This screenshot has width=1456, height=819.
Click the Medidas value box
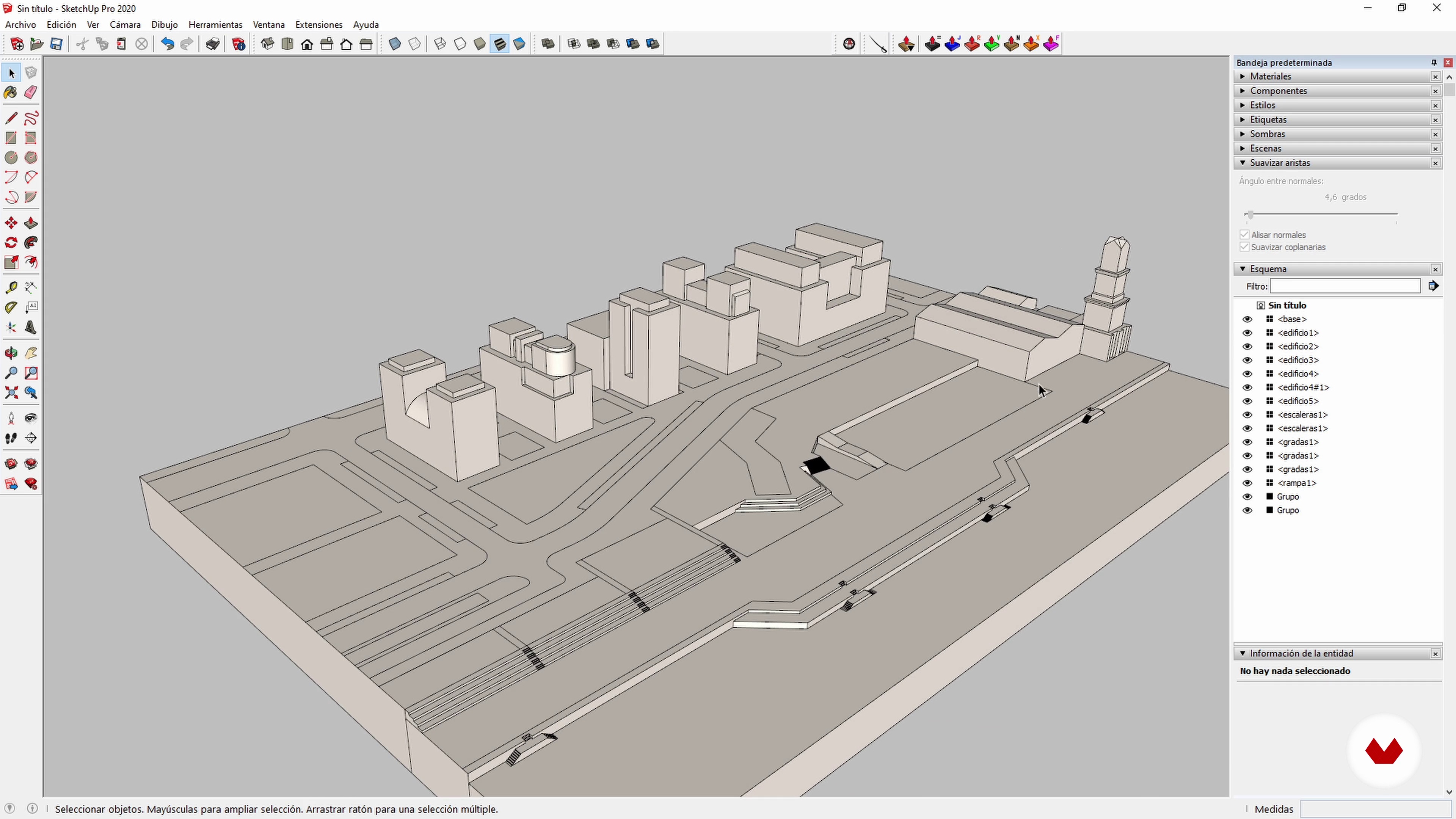point(1376,810)
